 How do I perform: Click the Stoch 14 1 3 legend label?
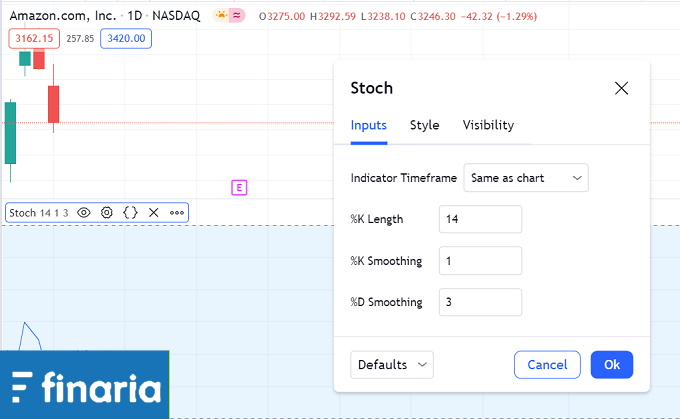click(x=39, y=213)
